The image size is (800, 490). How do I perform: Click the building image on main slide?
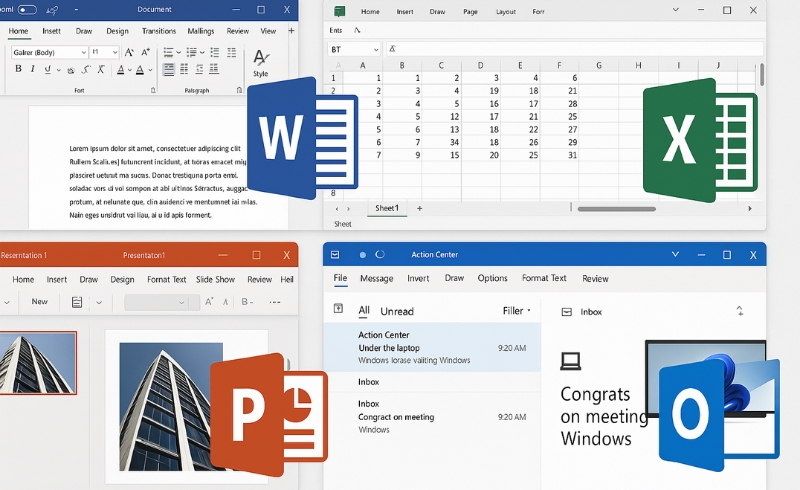[x=171, y=407]
